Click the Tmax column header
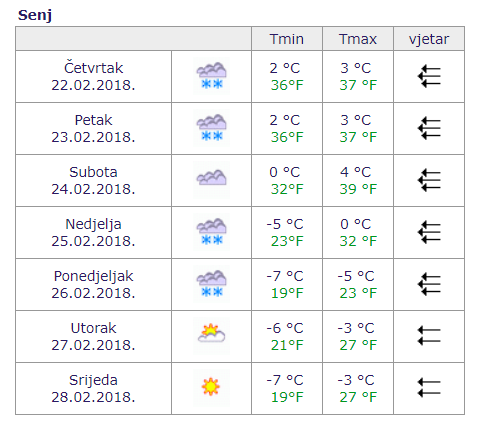 pyautogui.click(x=358, y=39)
